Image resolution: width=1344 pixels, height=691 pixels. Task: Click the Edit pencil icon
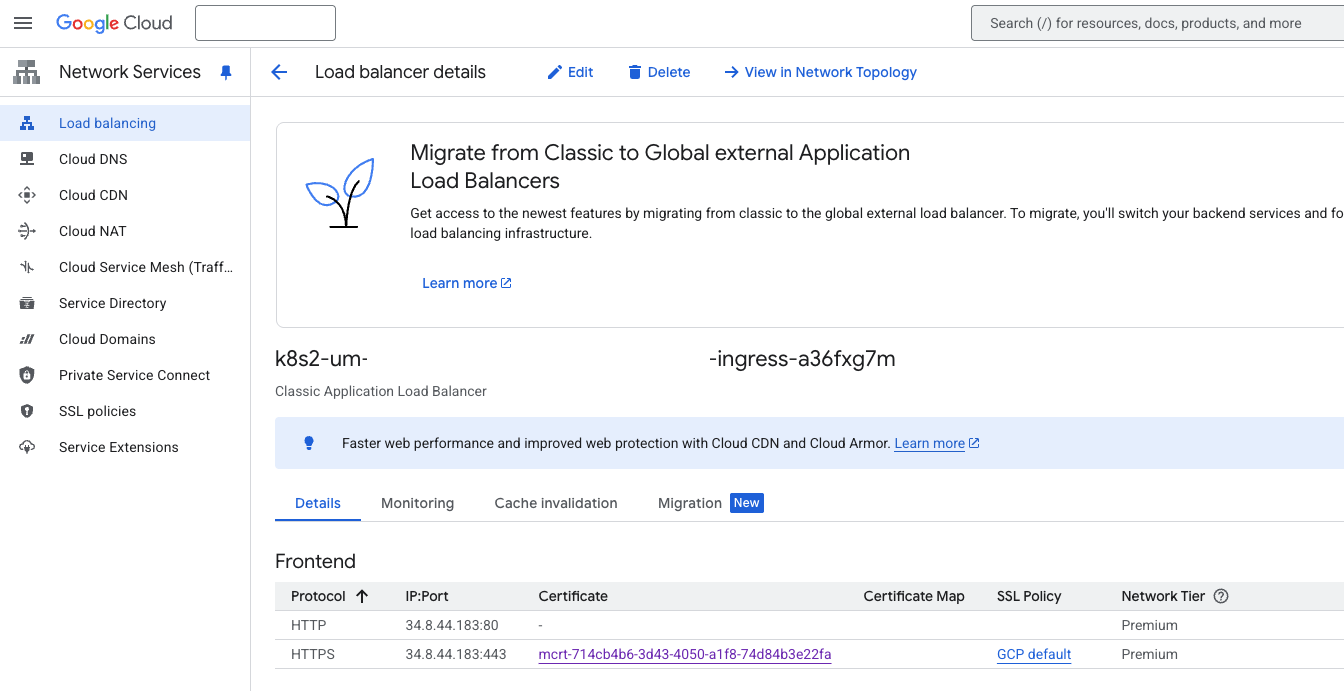coord(555,72)
